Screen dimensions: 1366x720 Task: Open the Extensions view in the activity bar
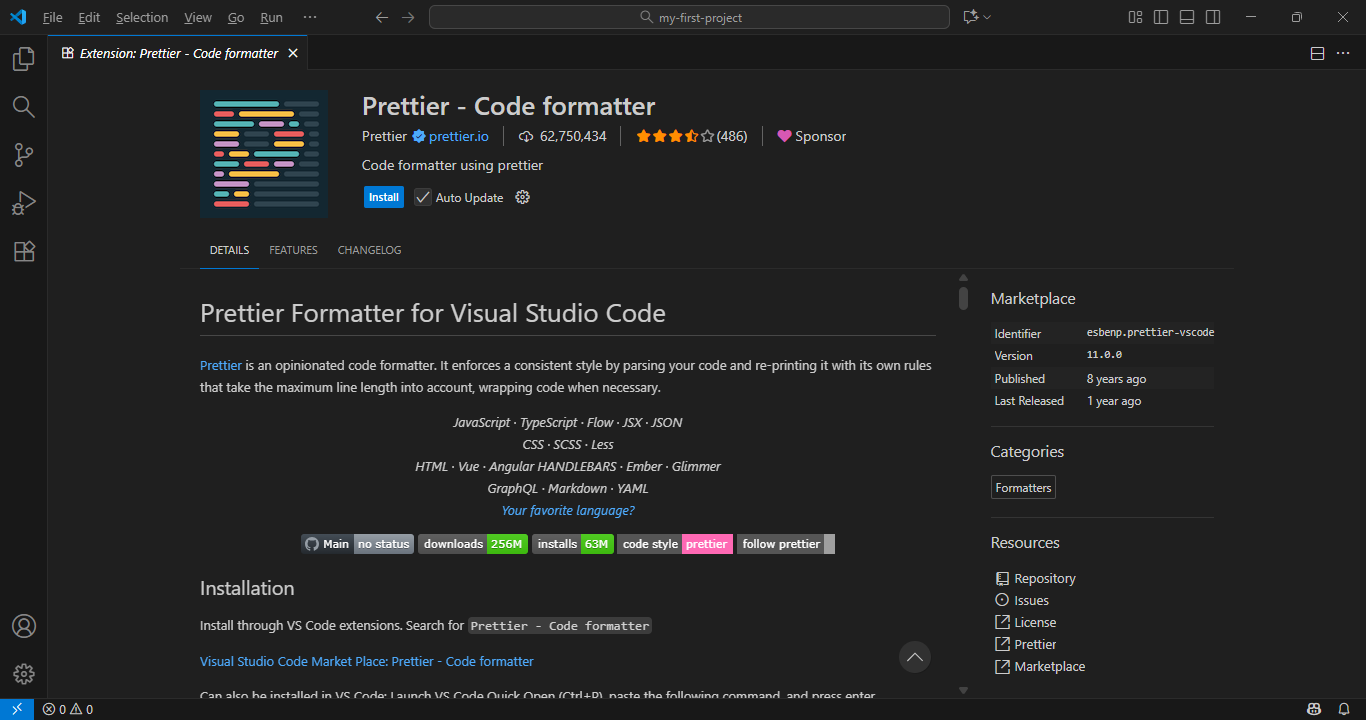pos(24,251)
